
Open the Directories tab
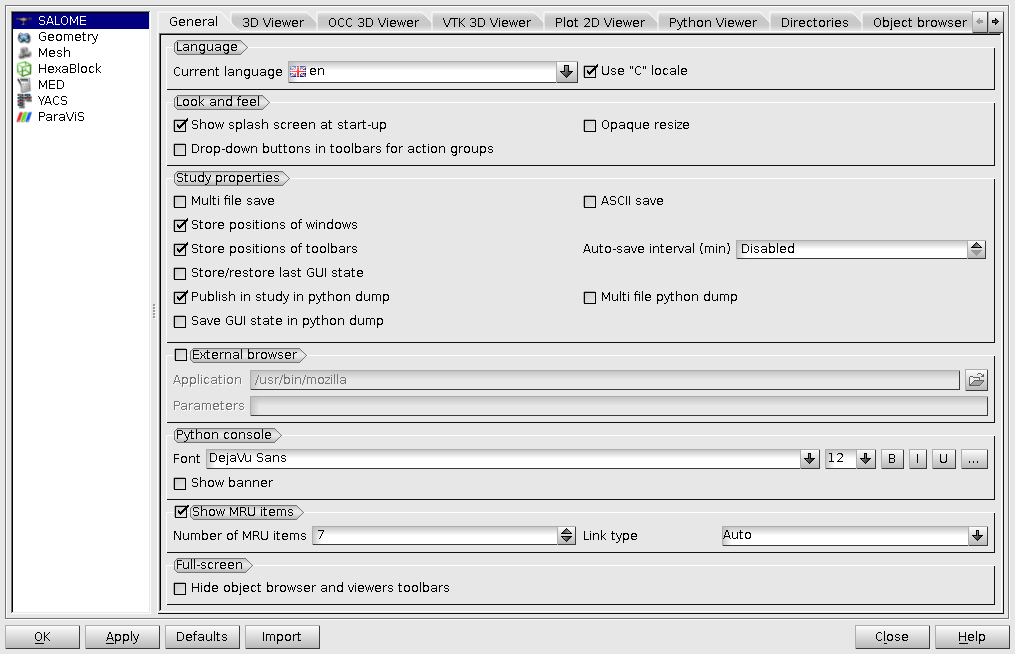814,22
